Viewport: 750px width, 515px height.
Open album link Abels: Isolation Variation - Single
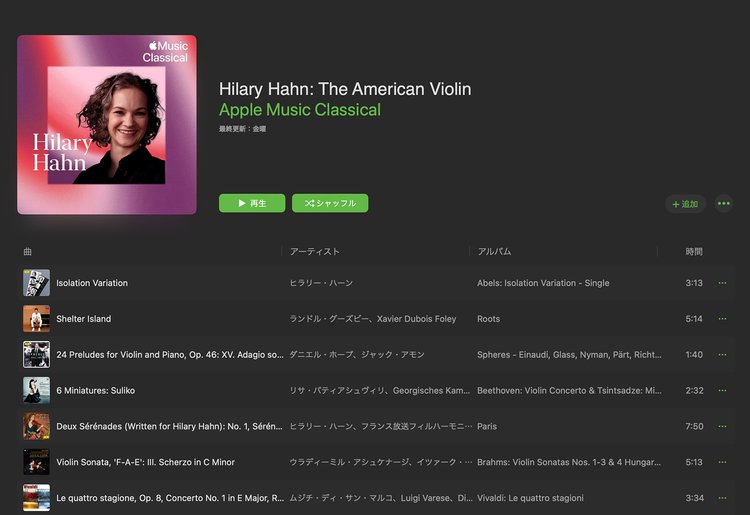[543, 283]
